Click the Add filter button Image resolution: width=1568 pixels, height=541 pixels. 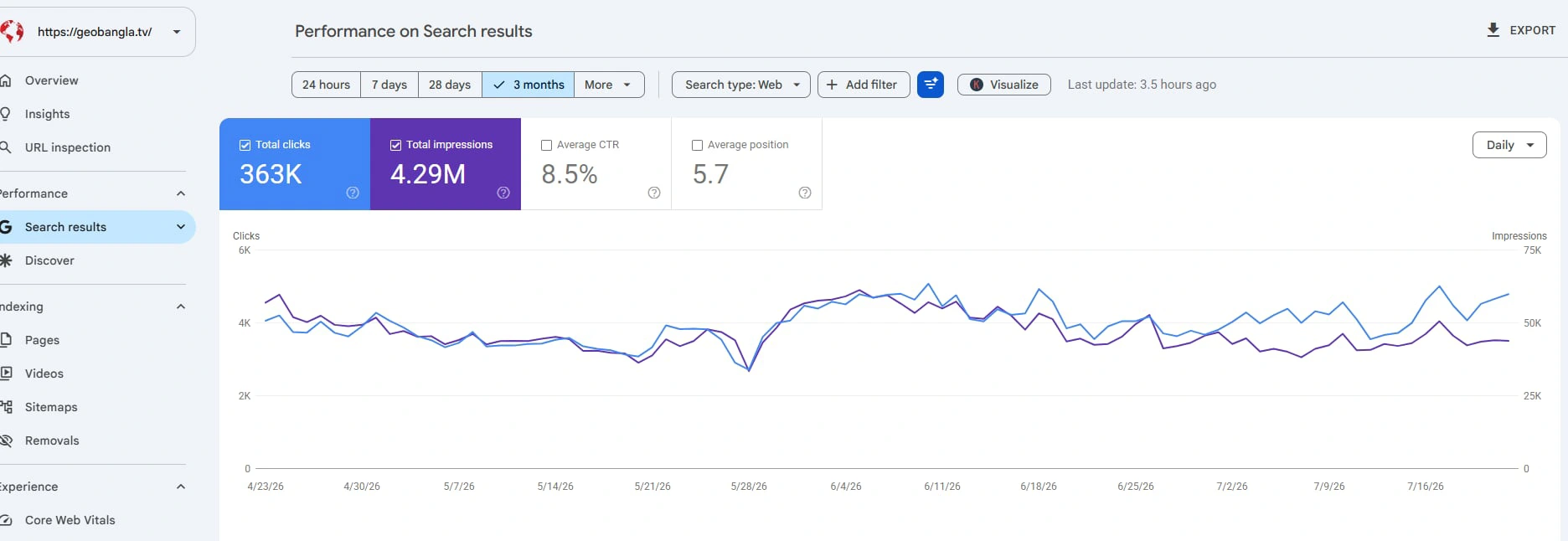tap(864, 85)
